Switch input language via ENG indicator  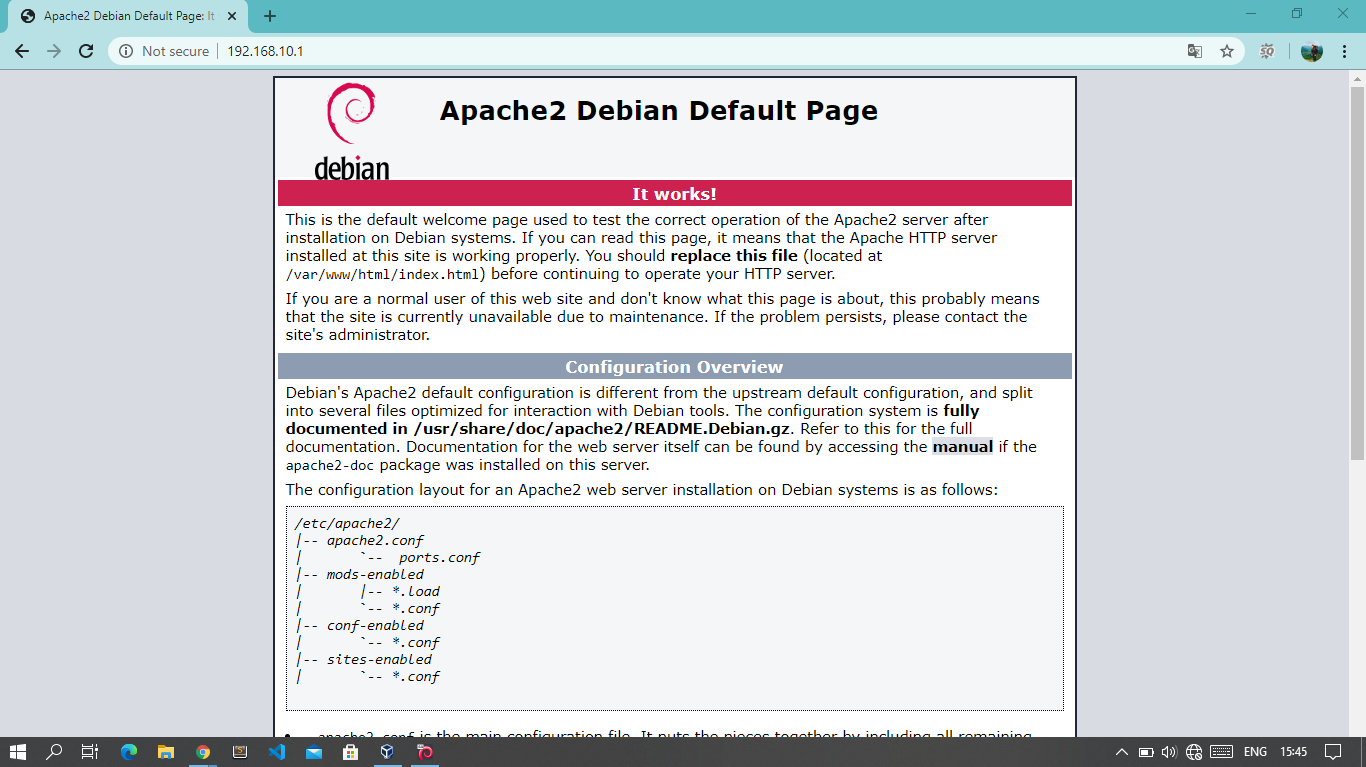1255,752
